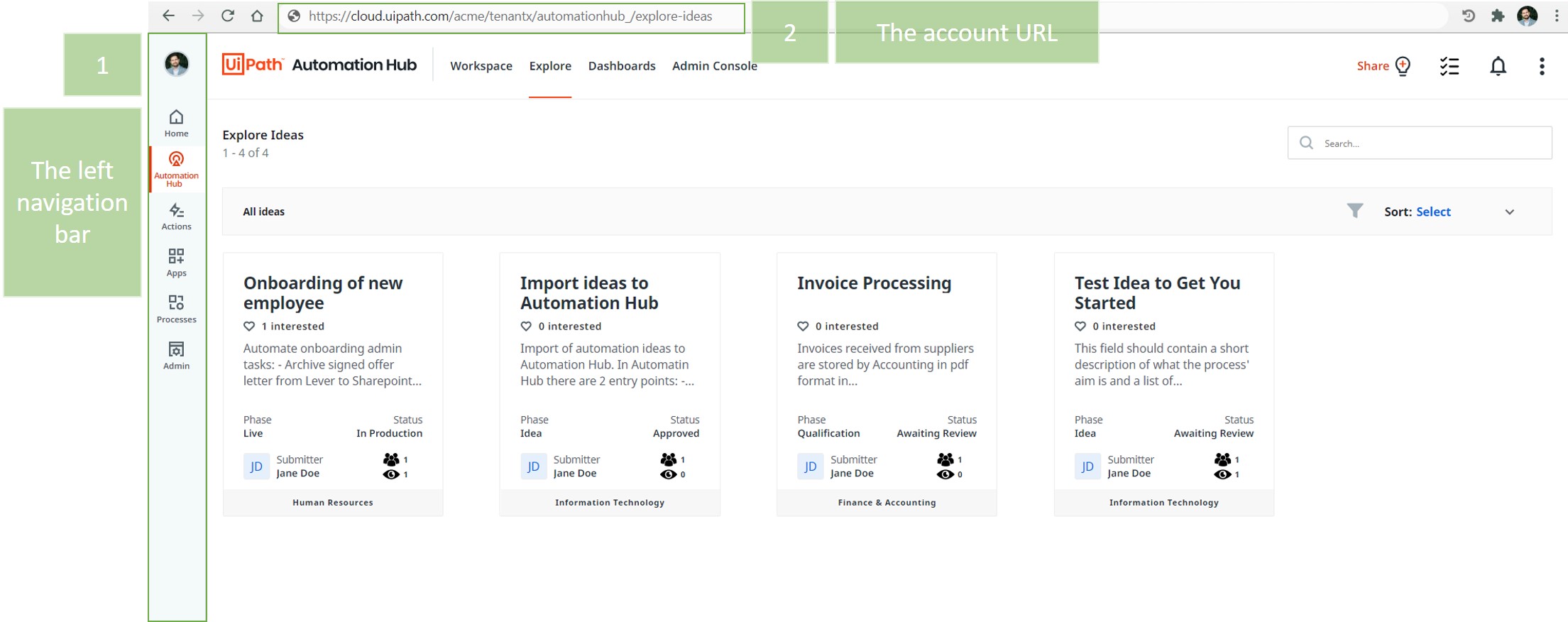Click Awaiting Review status on Test Idea card
The width and height of the screenshot is (1568, 622).
(x=1213, y=433)
